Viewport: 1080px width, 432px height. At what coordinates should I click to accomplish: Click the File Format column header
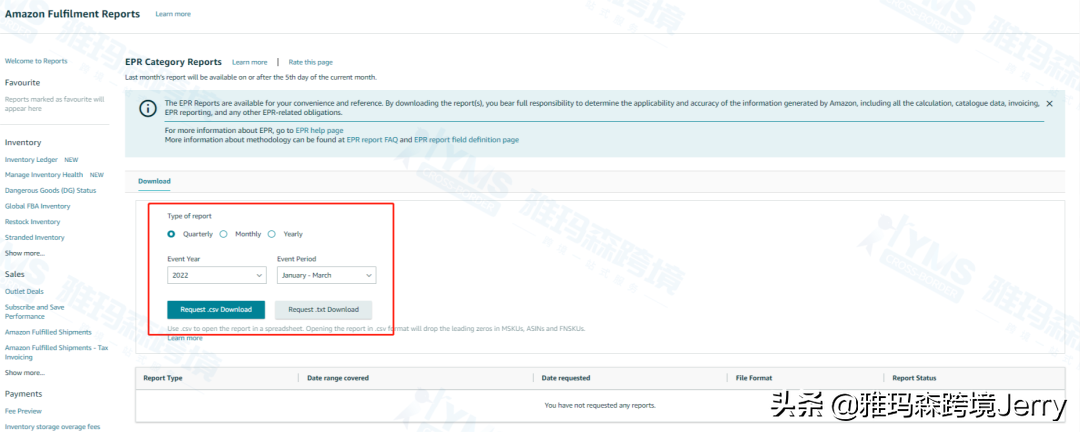(x=754, y=378)
